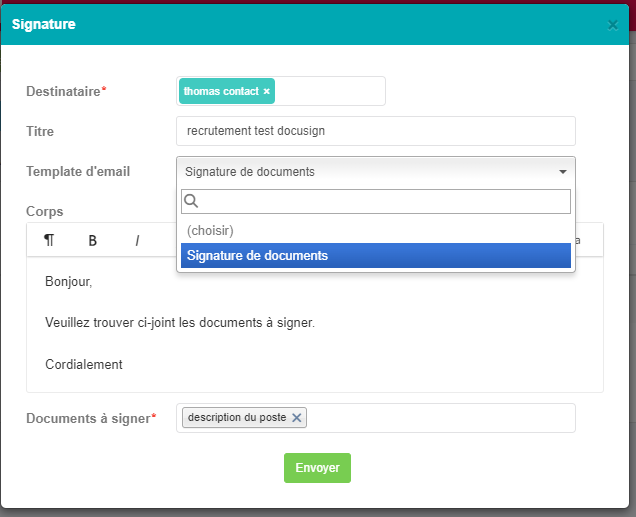
Task: Toggle italic formatting in Corps editor
Action: tap(137, 241)
